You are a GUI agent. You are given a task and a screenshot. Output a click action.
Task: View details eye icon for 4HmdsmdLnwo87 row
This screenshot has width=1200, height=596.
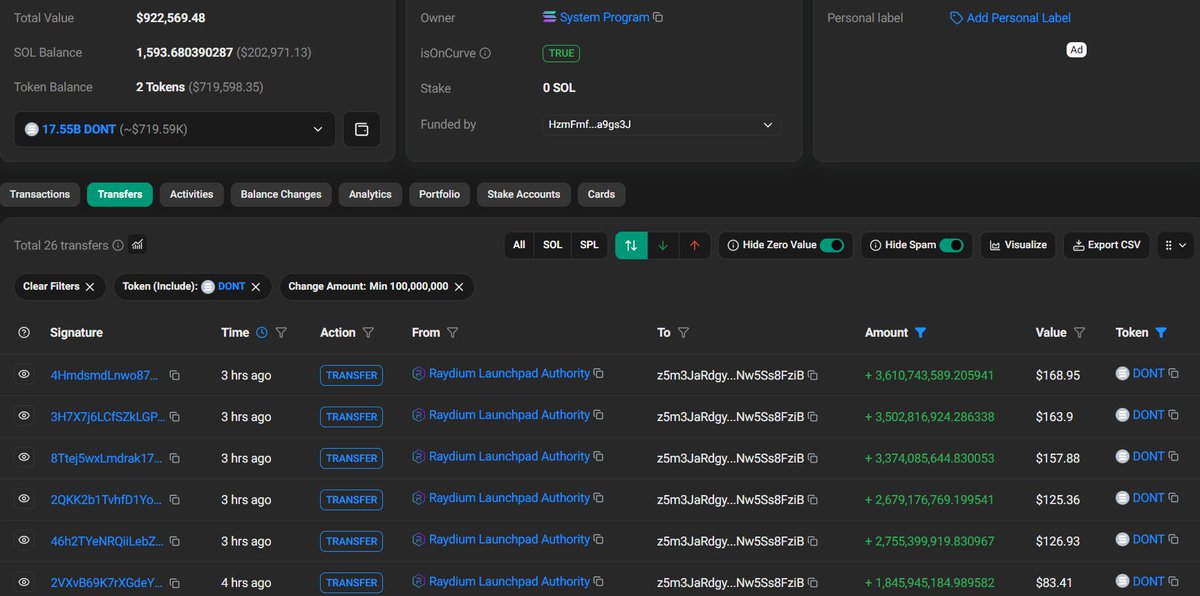[24, 375]
